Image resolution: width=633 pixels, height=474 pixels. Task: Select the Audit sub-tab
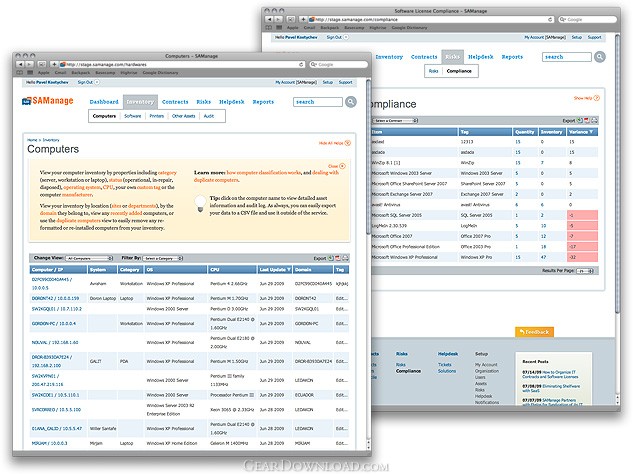tap(209, 116)
